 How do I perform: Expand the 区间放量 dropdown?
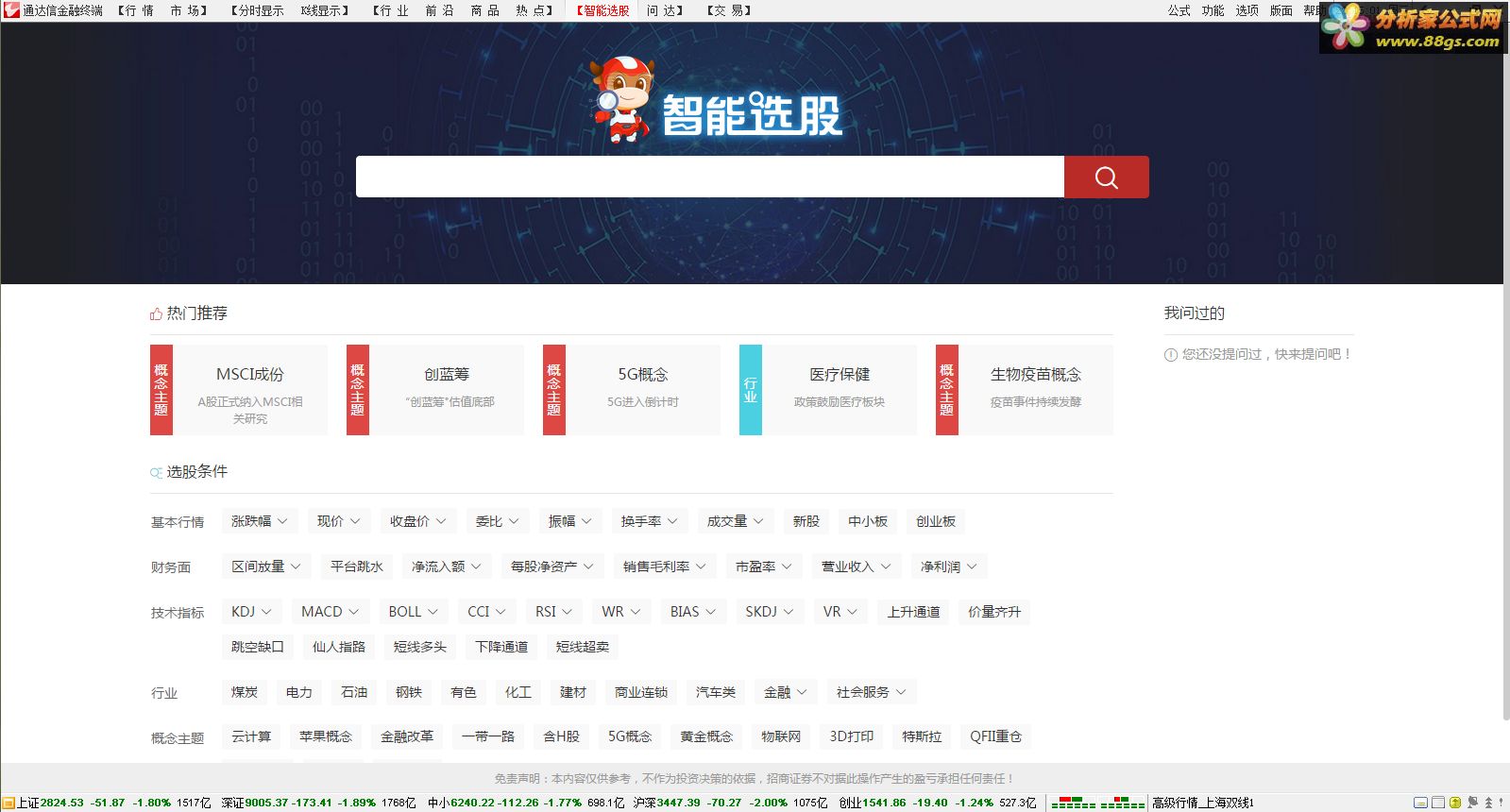tap(266, 567)
